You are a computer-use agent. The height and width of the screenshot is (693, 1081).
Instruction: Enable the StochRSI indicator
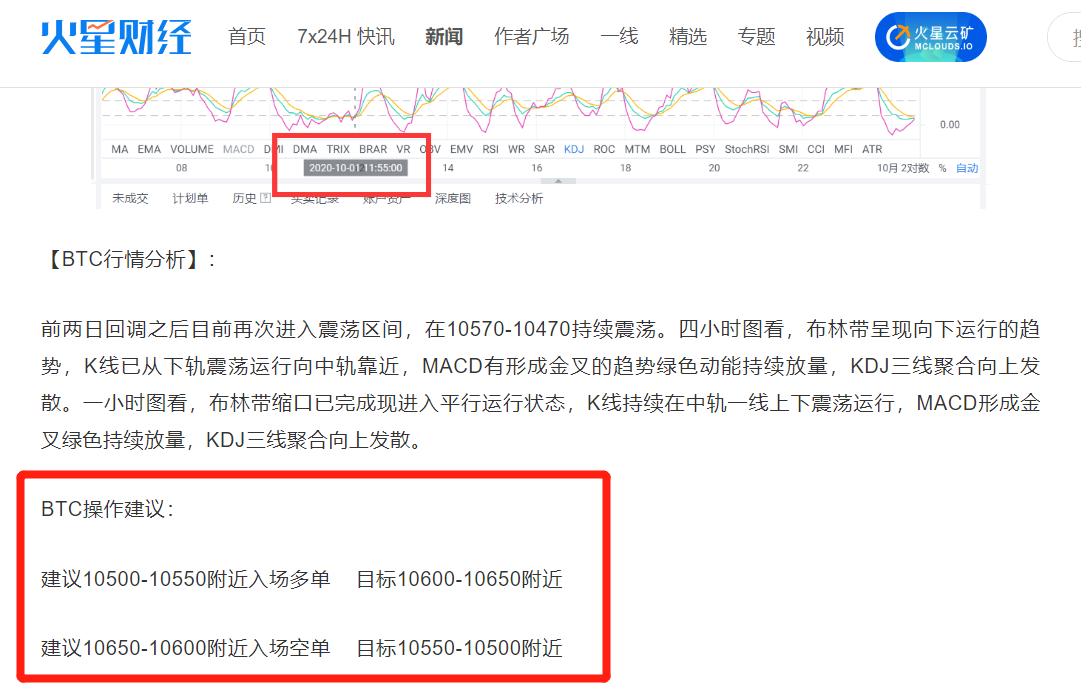point(747,148)
